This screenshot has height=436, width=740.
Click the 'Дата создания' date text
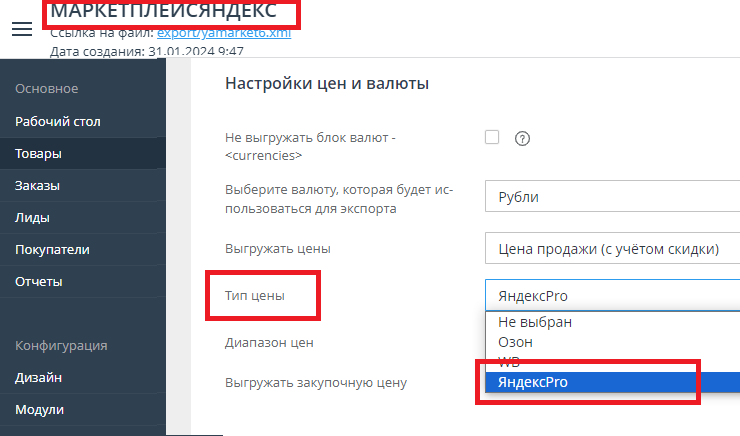coord(147,51)
